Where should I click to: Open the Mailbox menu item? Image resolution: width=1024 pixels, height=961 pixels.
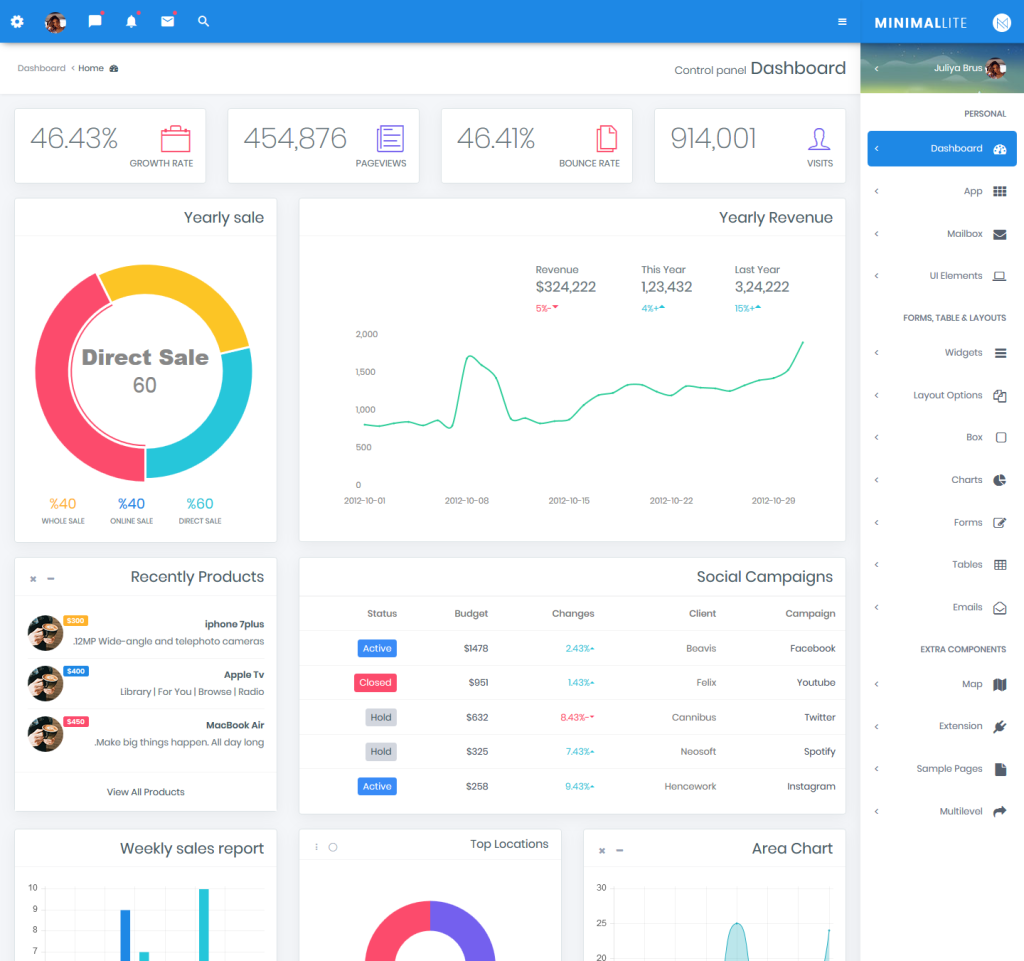pyautogui.click(x=964, y=234)
